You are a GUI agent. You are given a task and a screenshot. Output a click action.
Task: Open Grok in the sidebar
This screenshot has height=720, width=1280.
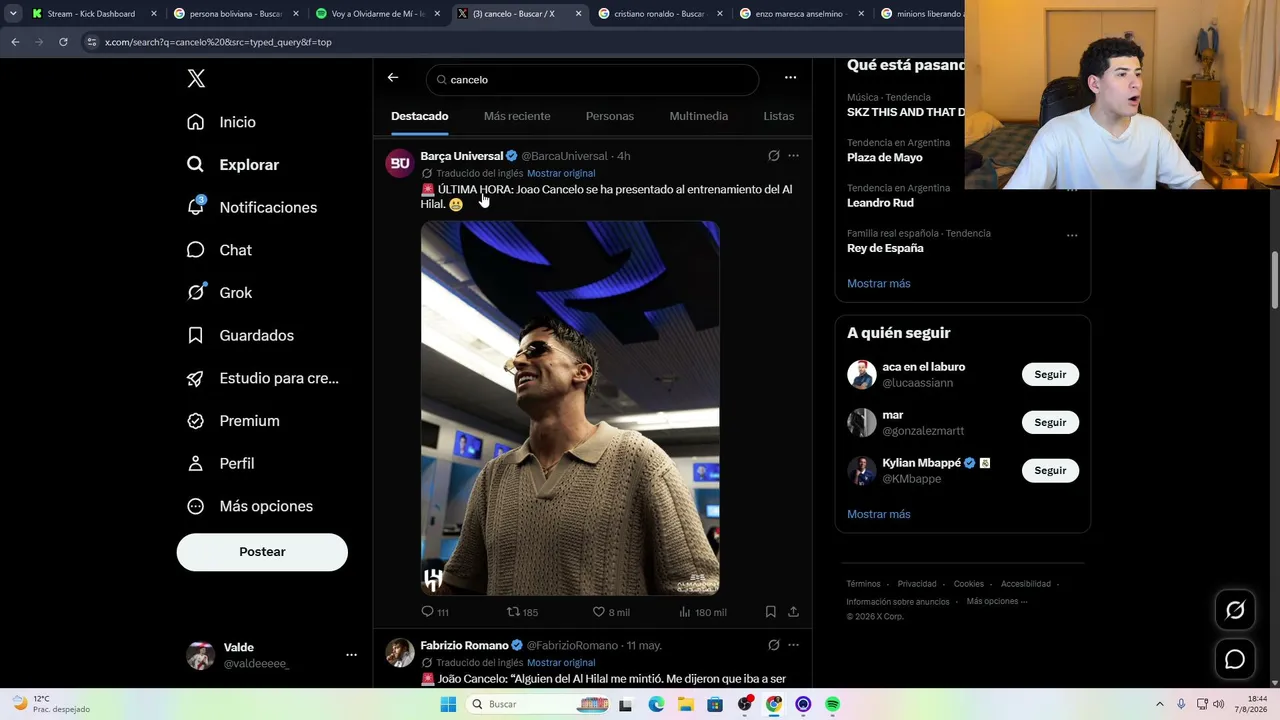pyautogui.click(x=218, y=293)
